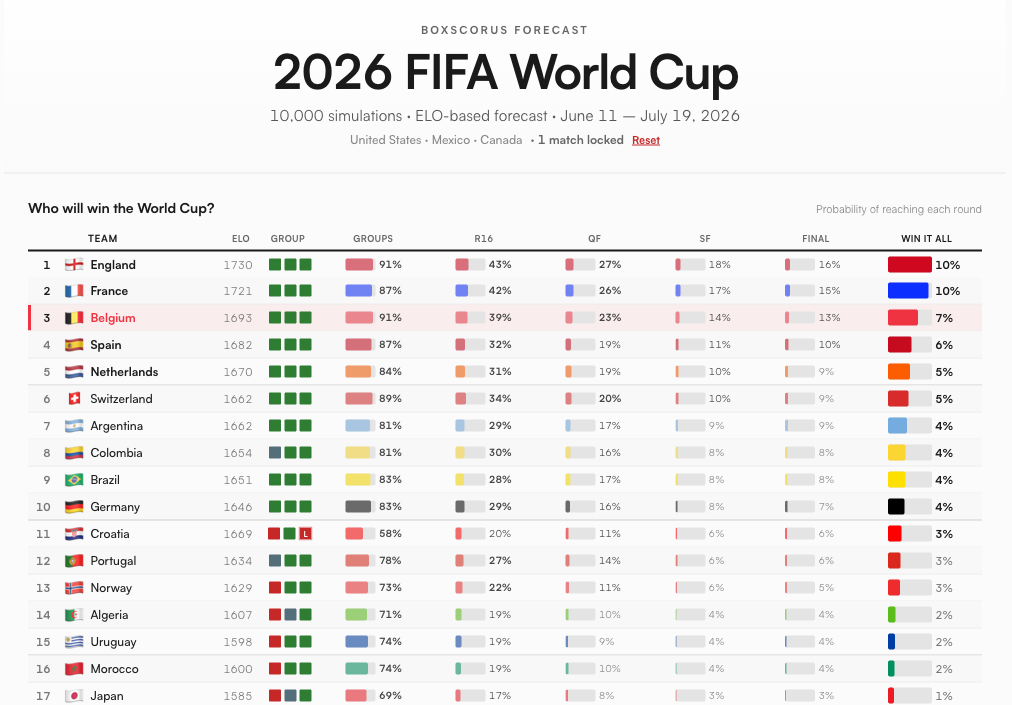This screenshot has width=1012, height=705.
Task: Click the ELO column header to sort
Action: (x=241, y=238)
